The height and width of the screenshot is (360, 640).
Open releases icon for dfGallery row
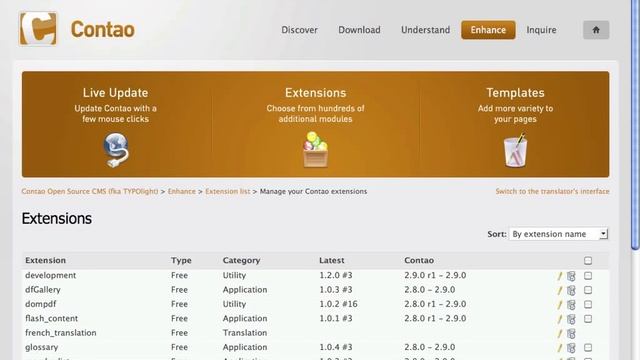(x=571, y=291)
